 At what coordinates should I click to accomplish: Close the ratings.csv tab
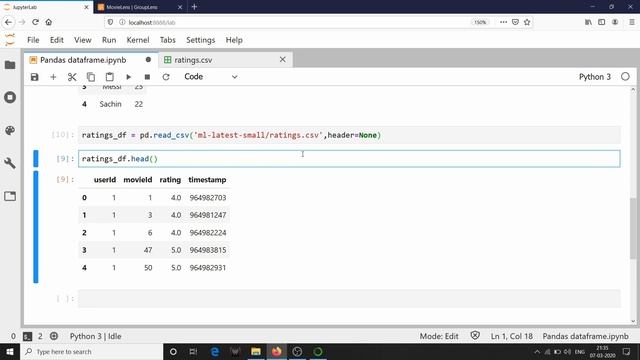[x=282, y=60]
